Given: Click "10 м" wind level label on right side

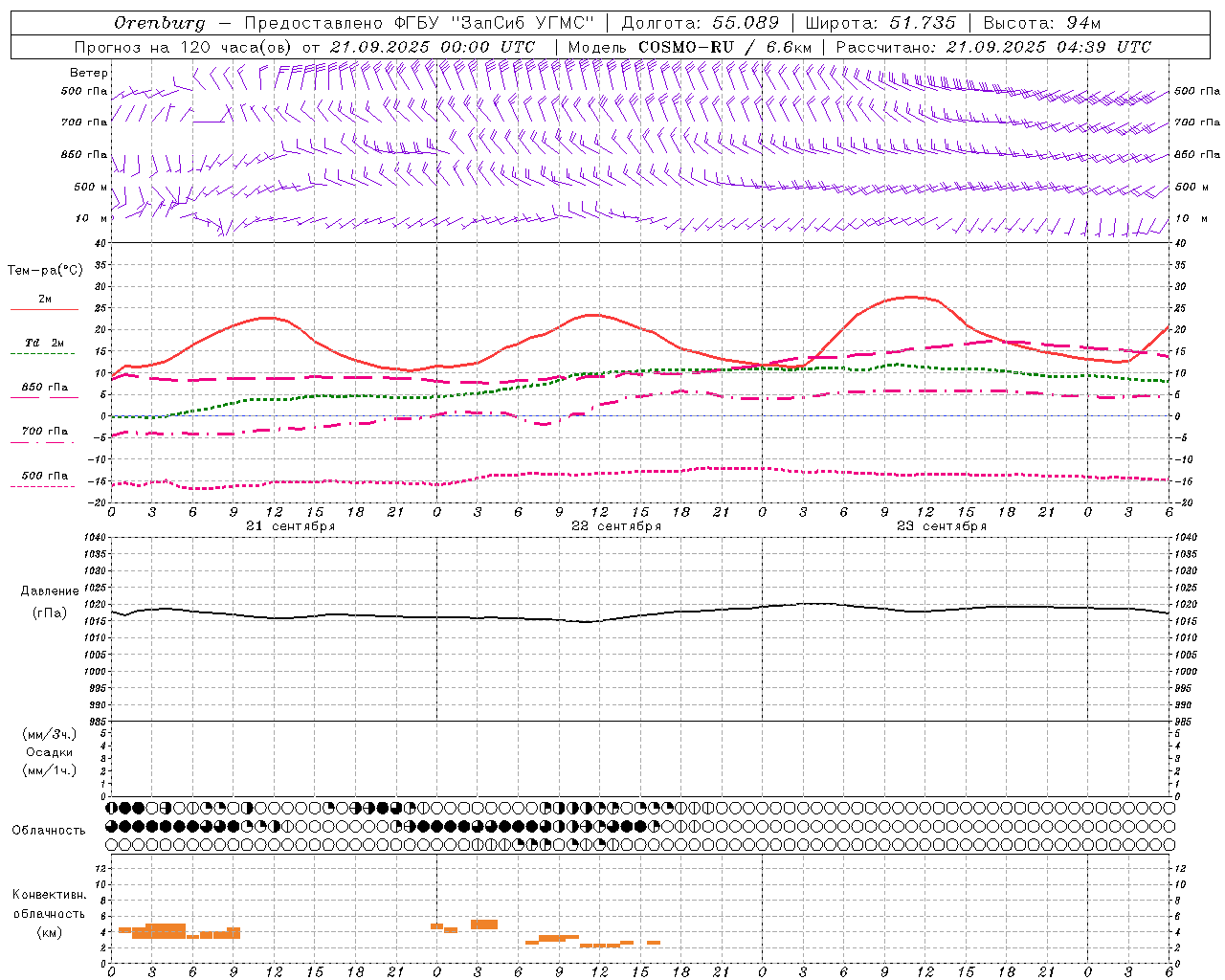Looking at the screenshot, I should (1191, 218).
